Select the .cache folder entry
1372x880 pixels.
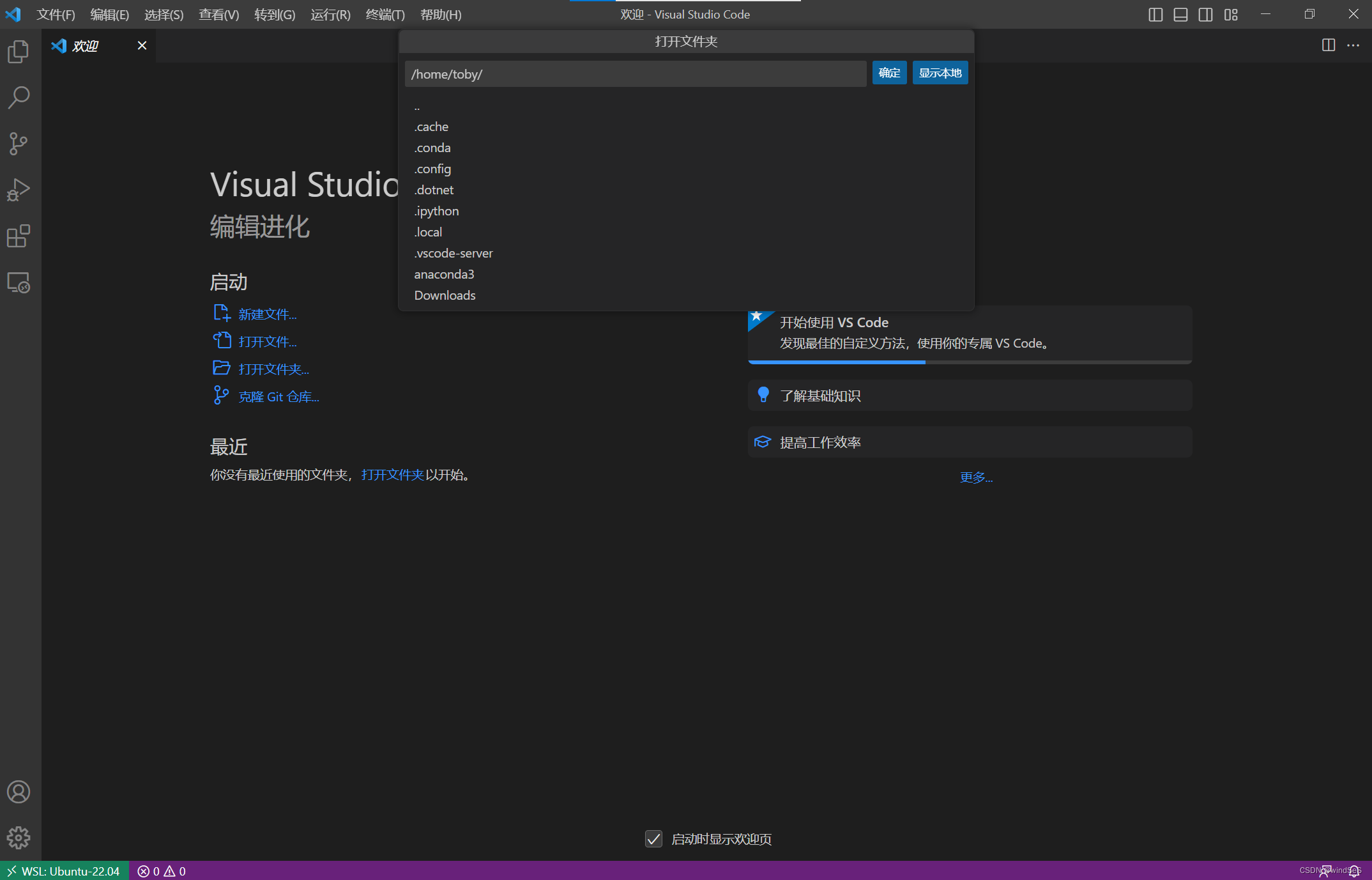(686, 127)
